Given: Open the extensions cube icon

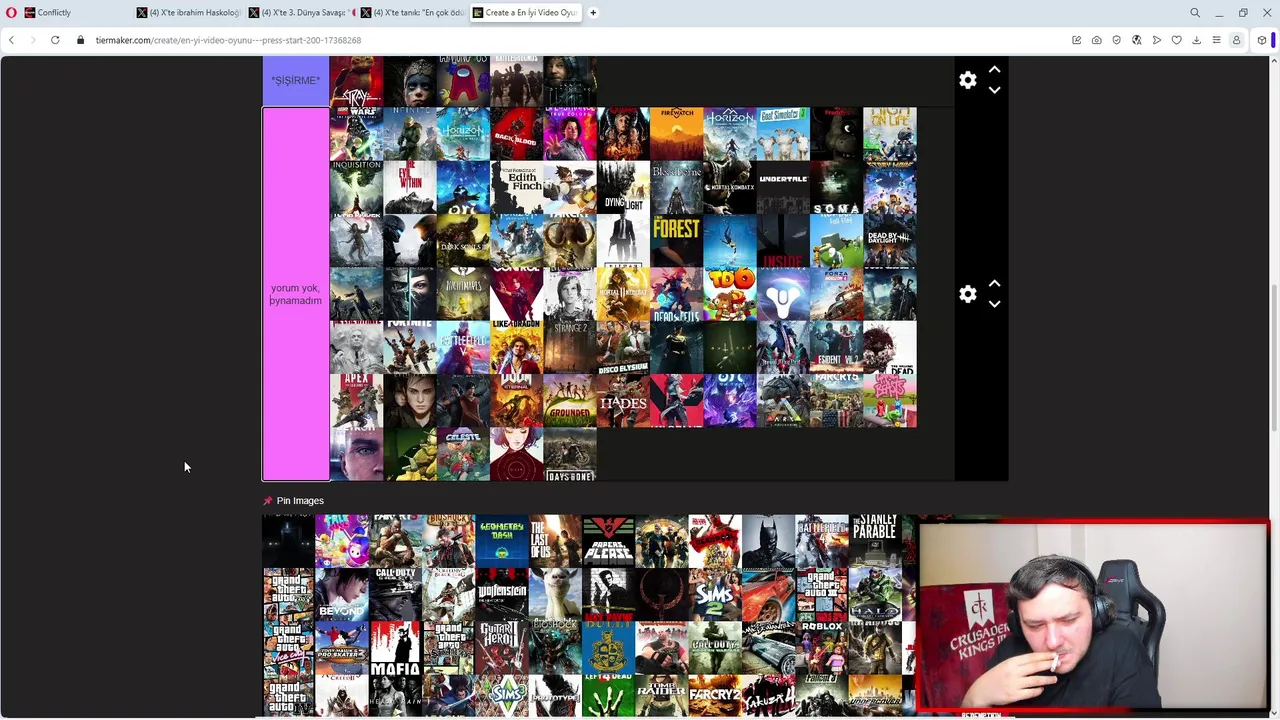Looking at the screenshot, I should coord(1262,40).
